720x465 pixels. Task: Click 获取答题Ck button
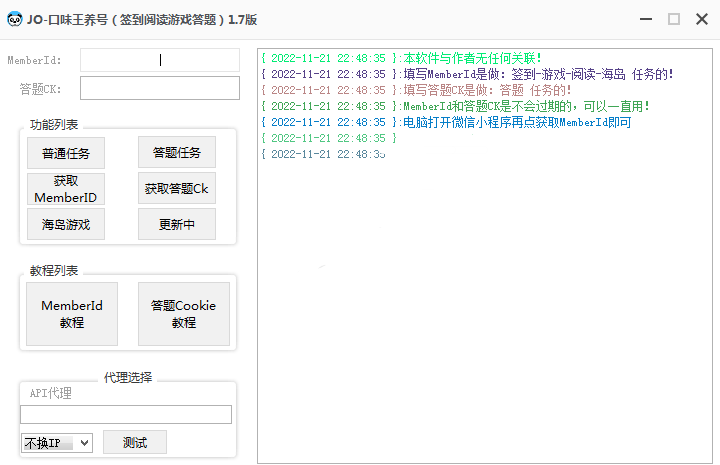coord(177,188)
